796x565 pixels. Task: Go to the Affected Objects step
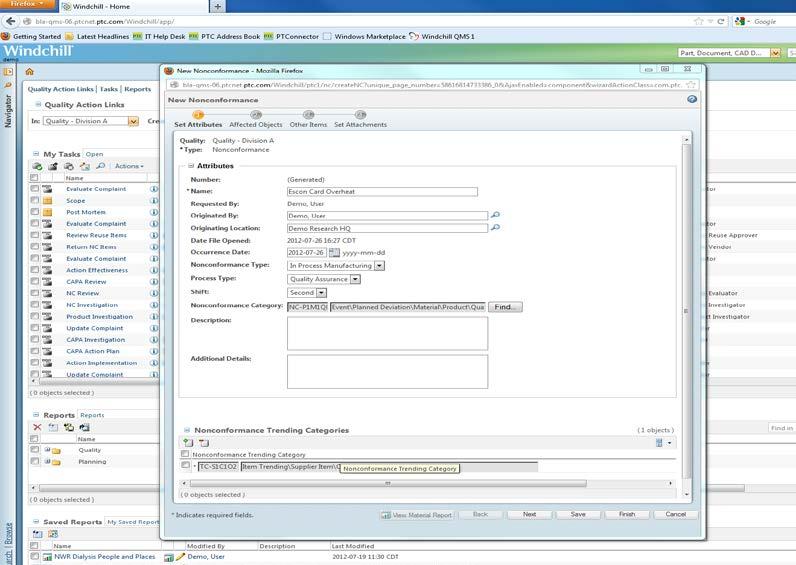pyautogui.click(x=256, y=120)
